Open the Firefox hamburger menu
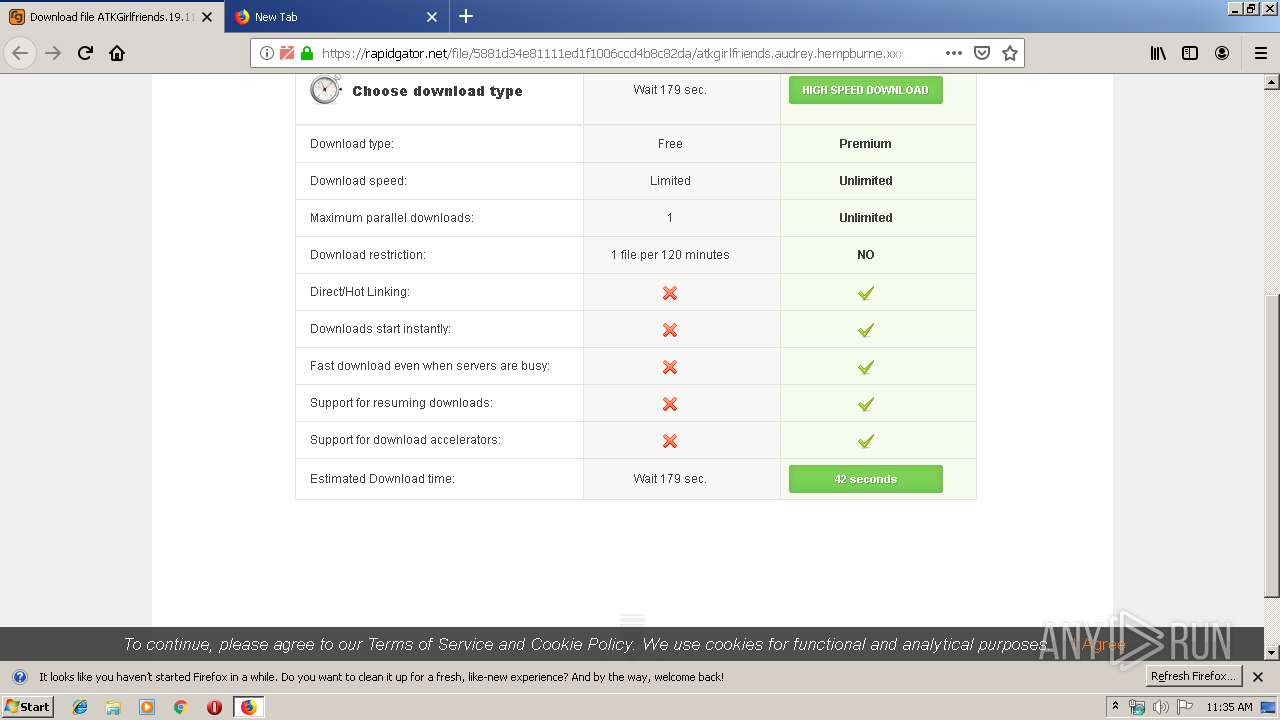 coord(1260,53)
